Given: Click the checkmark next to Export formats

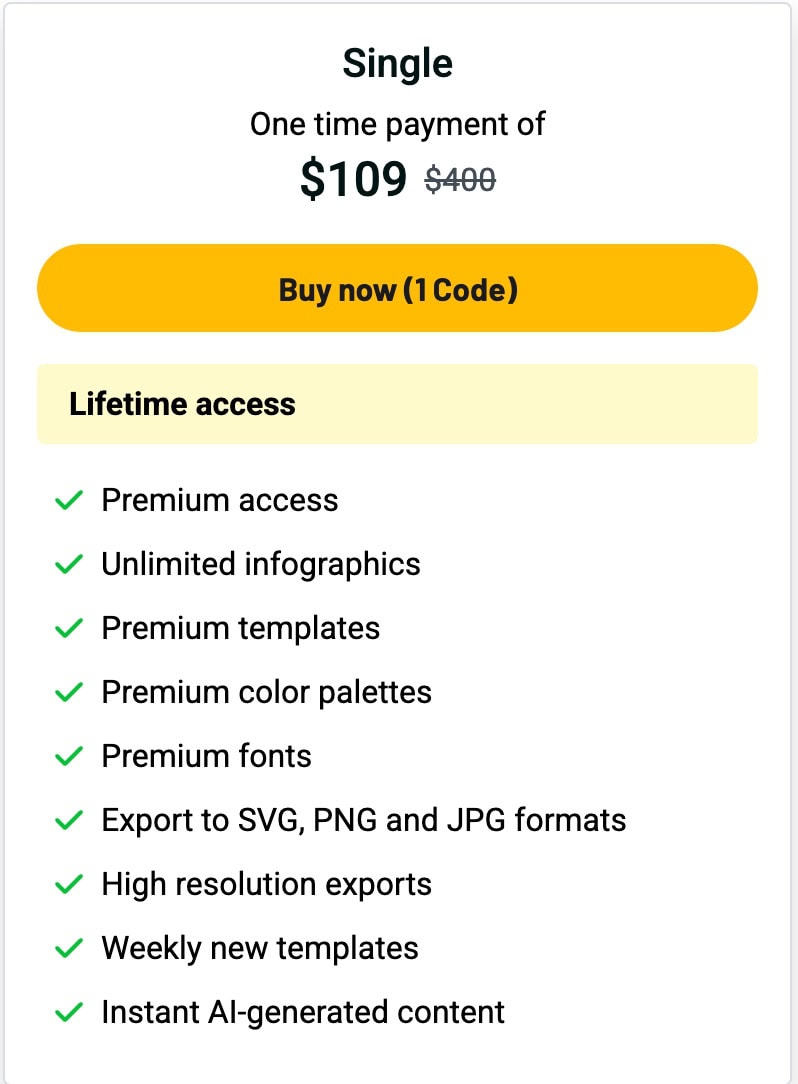Looking at the screenshot, I should (68, 820).
